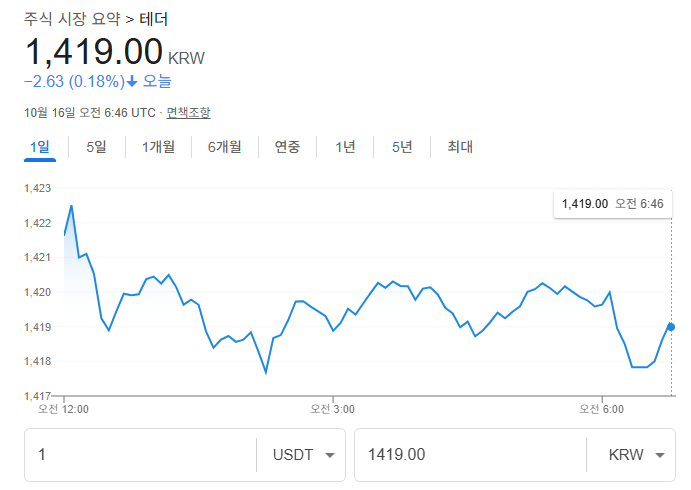
Task: Click the chart peak near 오전 12:00
Action: click(x=71, y=206)
